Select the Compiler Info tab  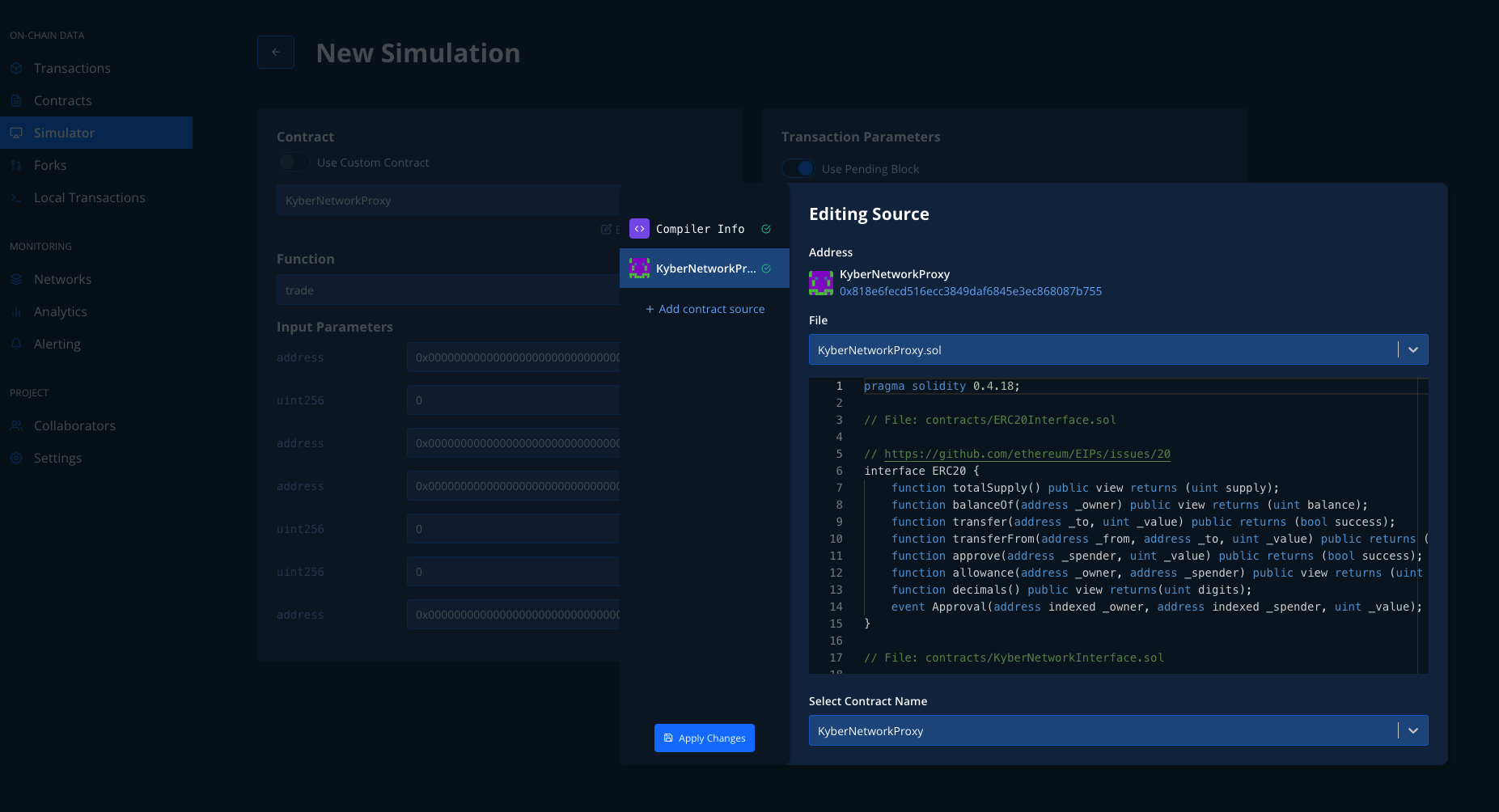click(x=705, y=229)
